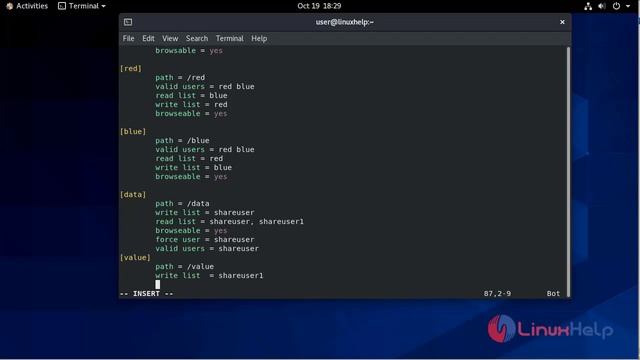
Task: Click the 'Bot' indicator in status line
Action: coord(553,293)
